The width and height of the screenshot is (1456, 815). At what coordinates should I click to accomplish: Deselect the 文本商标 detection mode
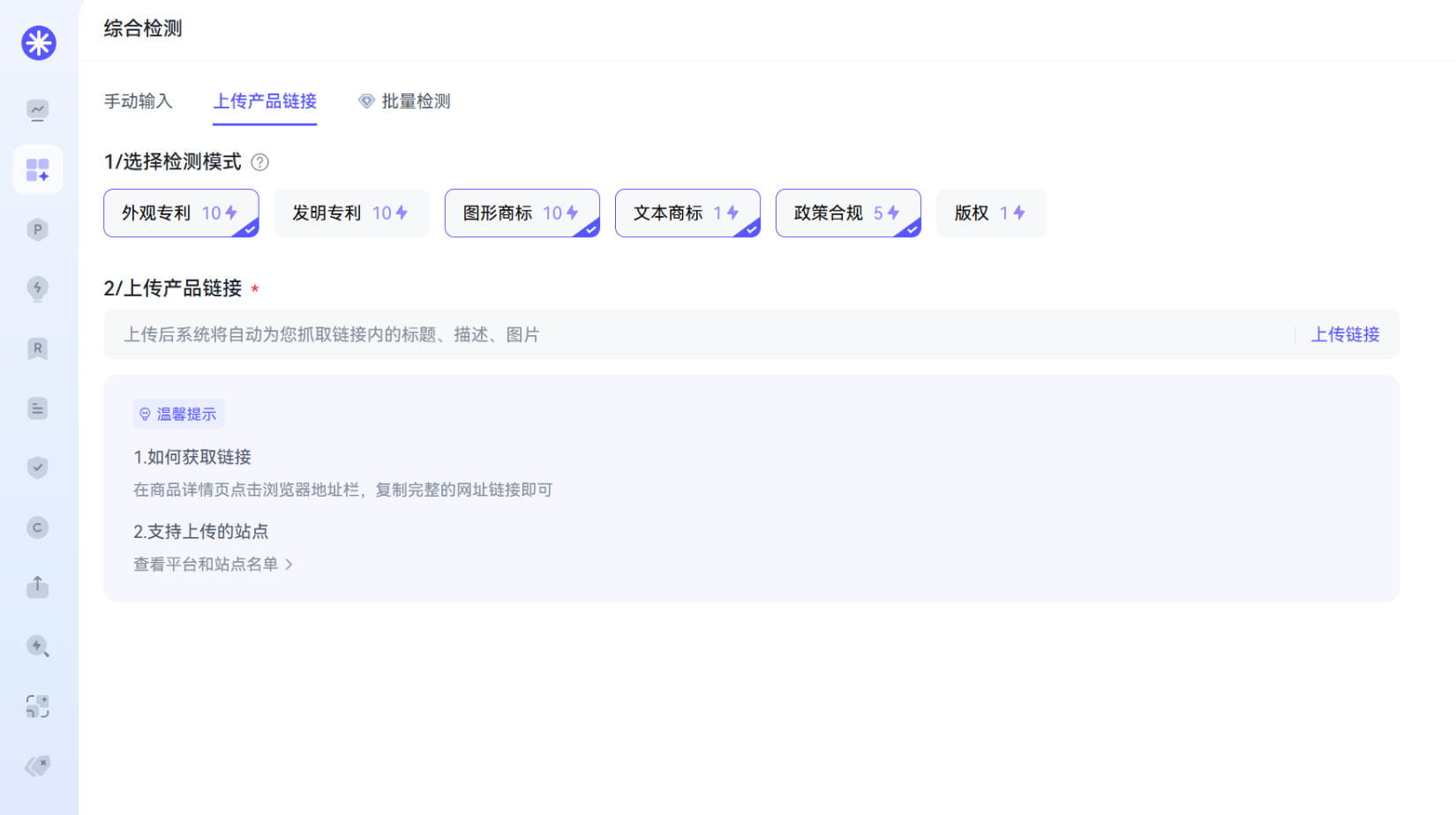click(x=687, y=213)
